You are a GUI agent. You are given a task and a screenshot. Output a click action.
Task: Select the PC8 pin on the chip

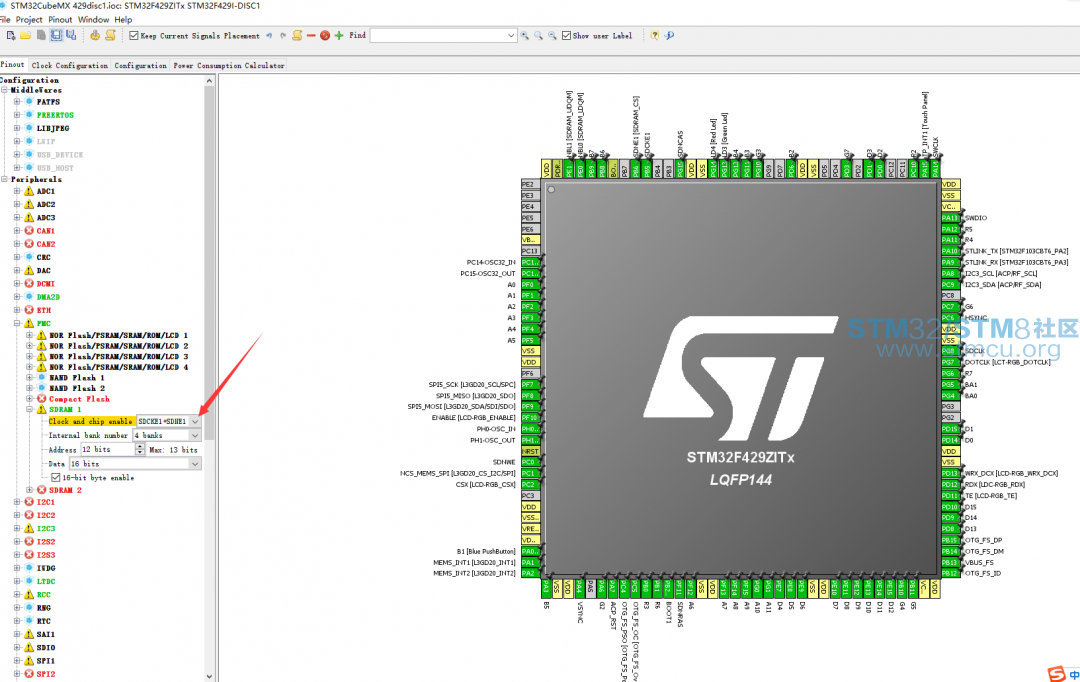click(x=949, y=296)
